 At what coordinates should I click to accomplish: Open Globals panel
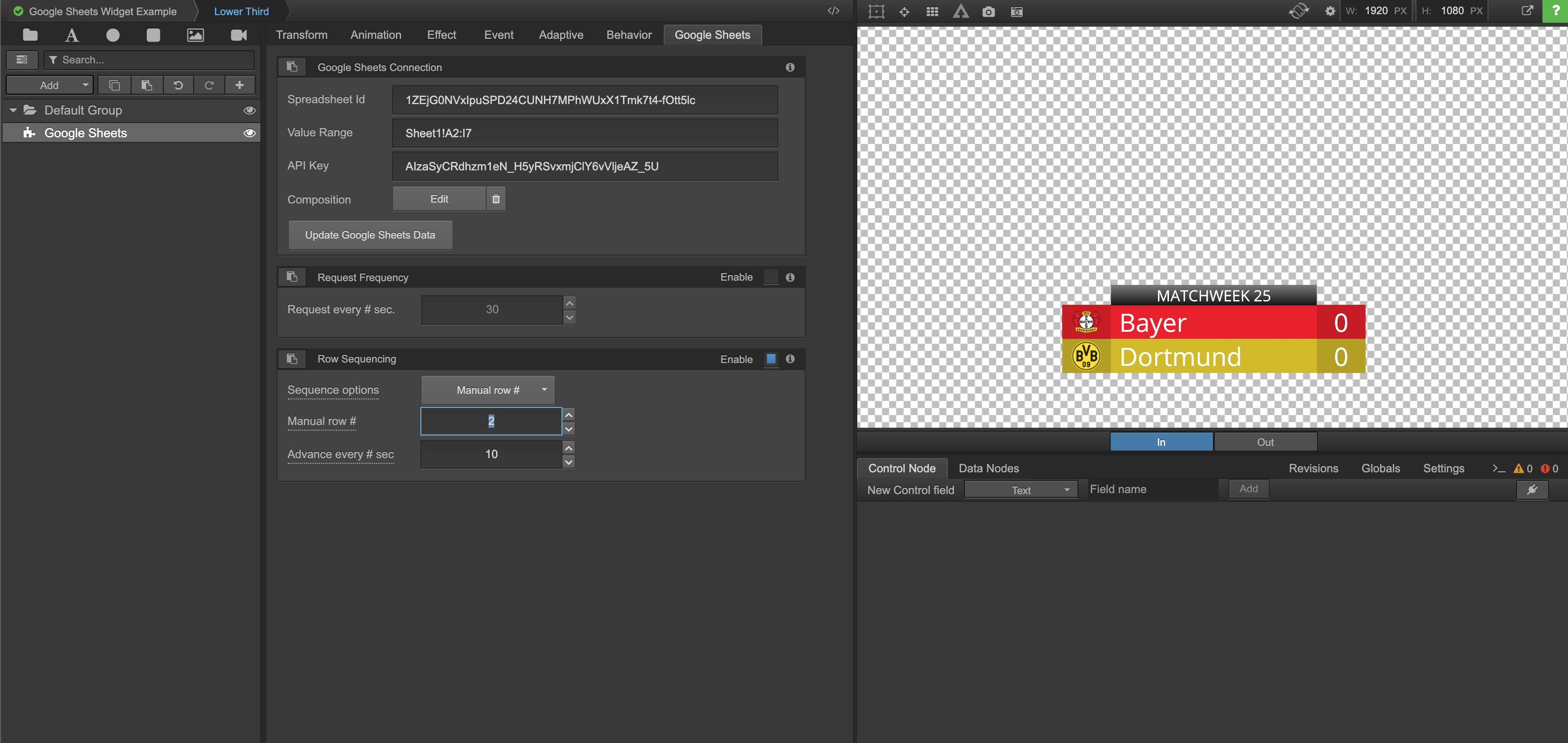[x=1380, y=468]
